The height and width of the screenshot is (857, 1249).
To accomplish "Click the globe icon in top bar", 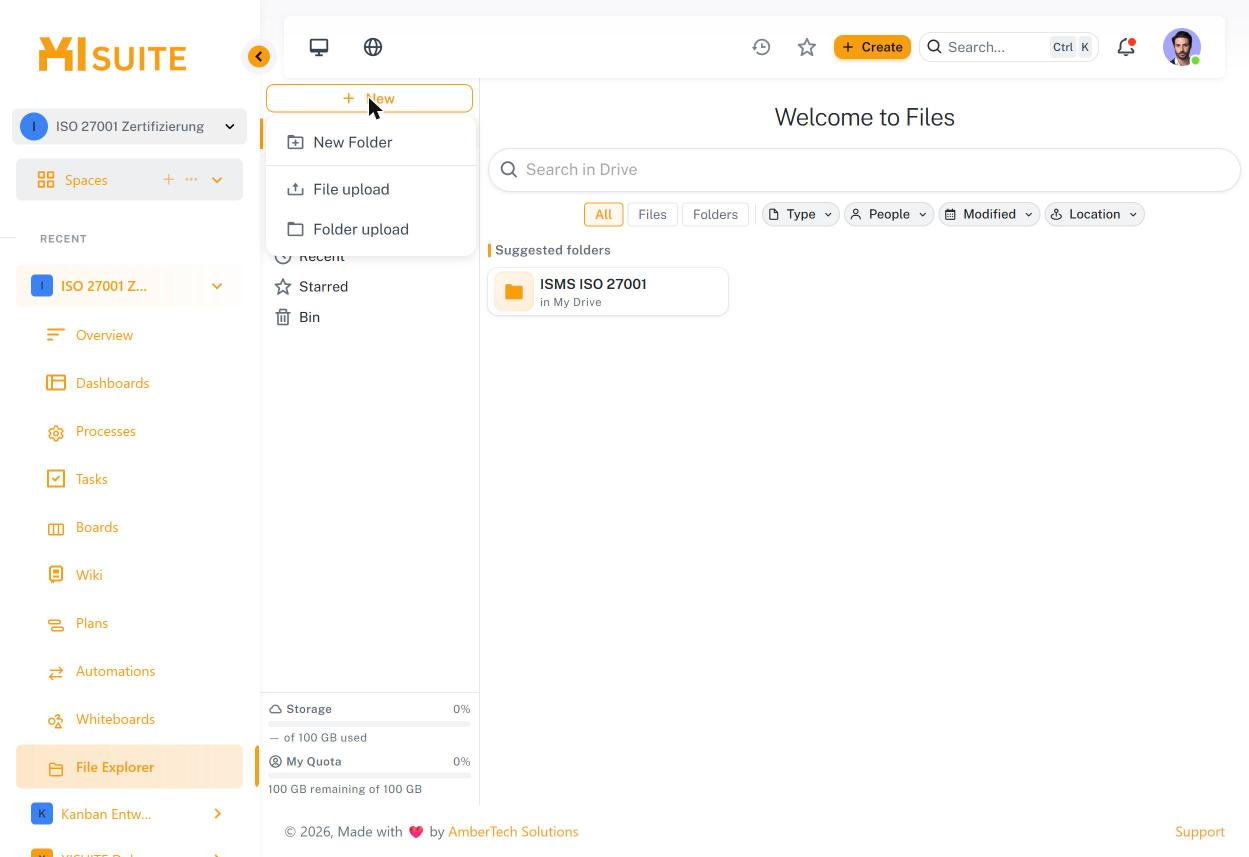I will point(373,47).
